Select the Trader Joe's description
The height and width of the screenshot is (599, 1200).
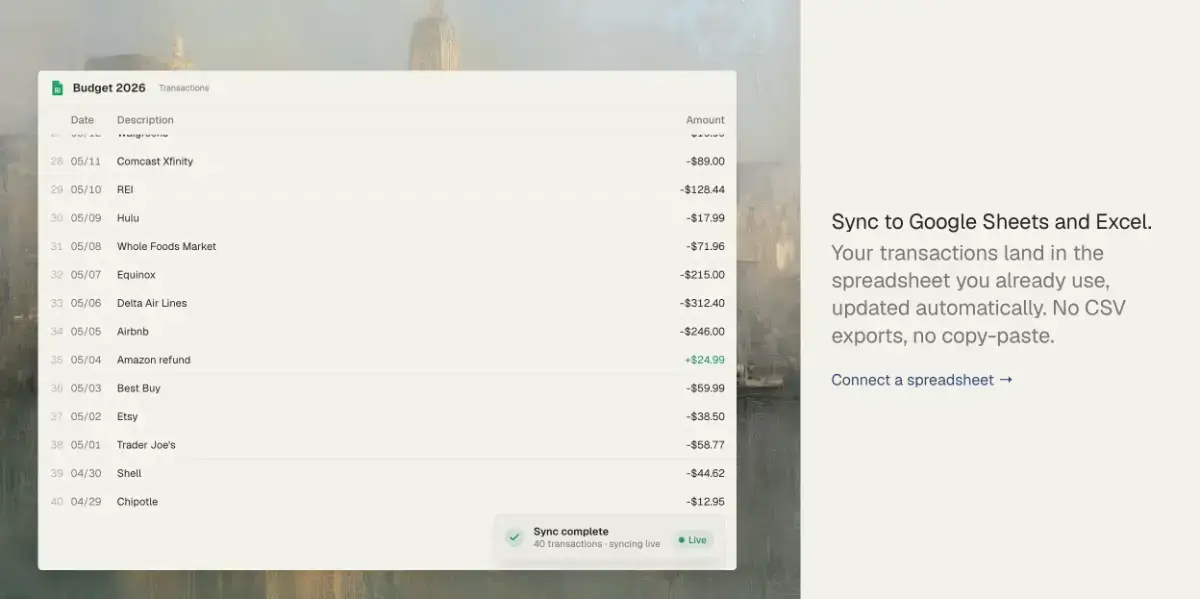(x=146, y=445)
